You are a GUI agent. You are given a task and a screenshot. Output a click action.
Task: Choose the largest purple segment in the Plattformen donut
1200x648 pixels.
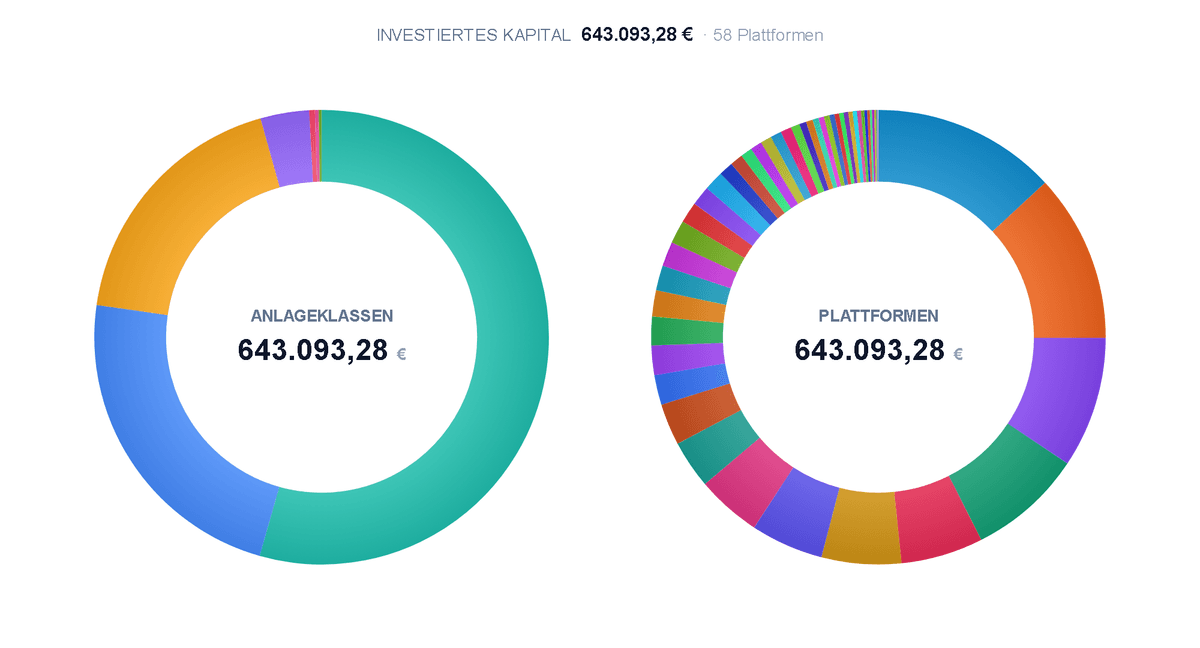[1062, 395]
